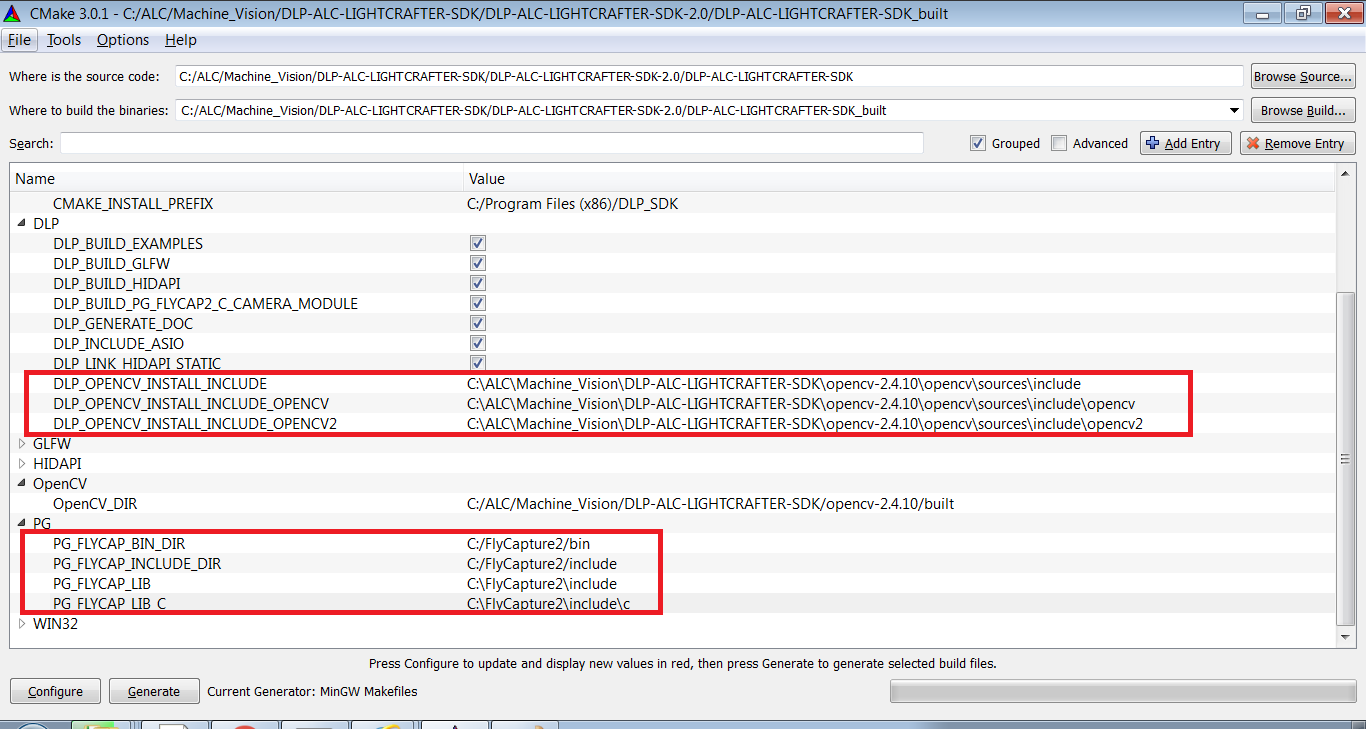
Task: Toggle the DLP_BUILD_HIDAPI checkbox
Action: (478, 283)
